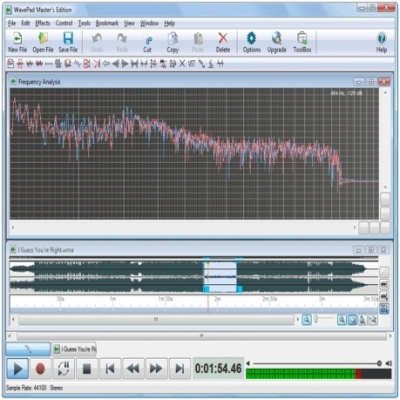Click the waveform horizontal scrollbar
Image resolution: width=400 pixels, height=400 pixels.
pos(156,320)
